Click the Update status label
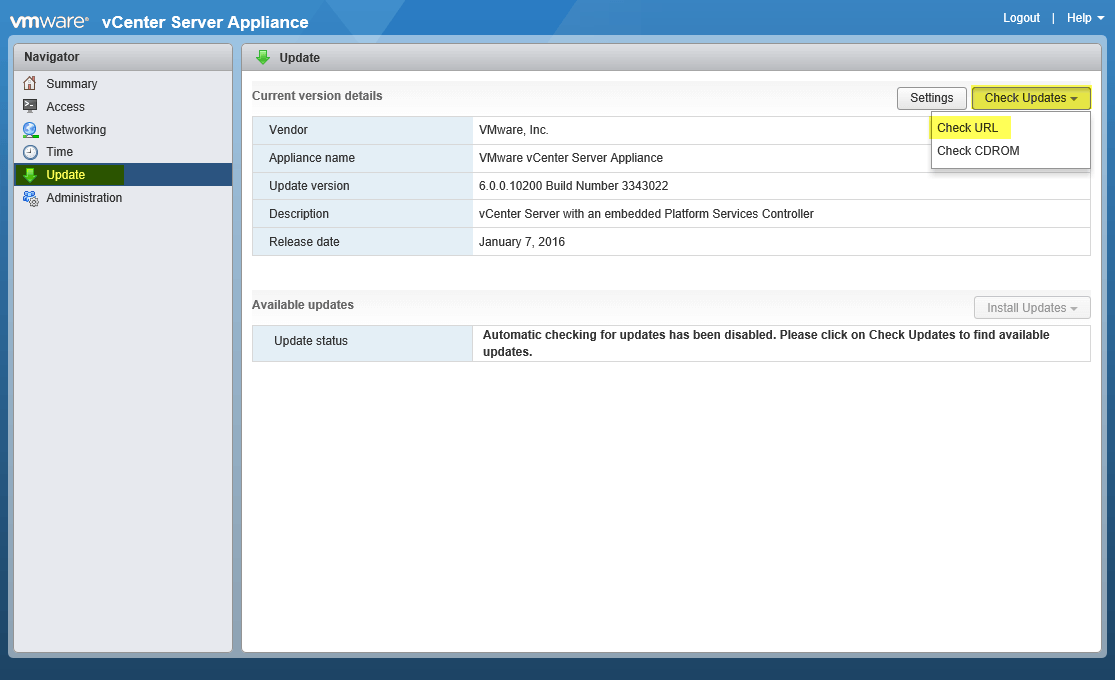1115x680 pixels. pyautogui.click(x=311, y=341)
